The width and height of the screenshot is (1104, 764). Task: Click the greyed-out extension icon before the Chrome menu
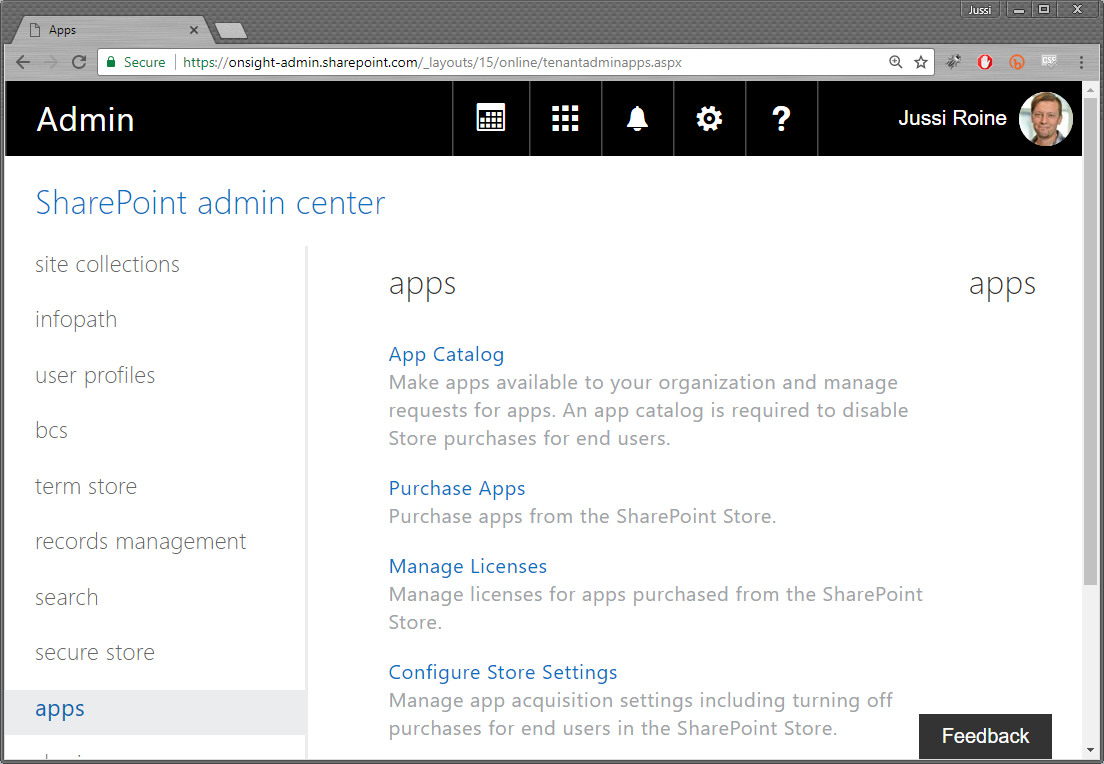click(1049, 62)
